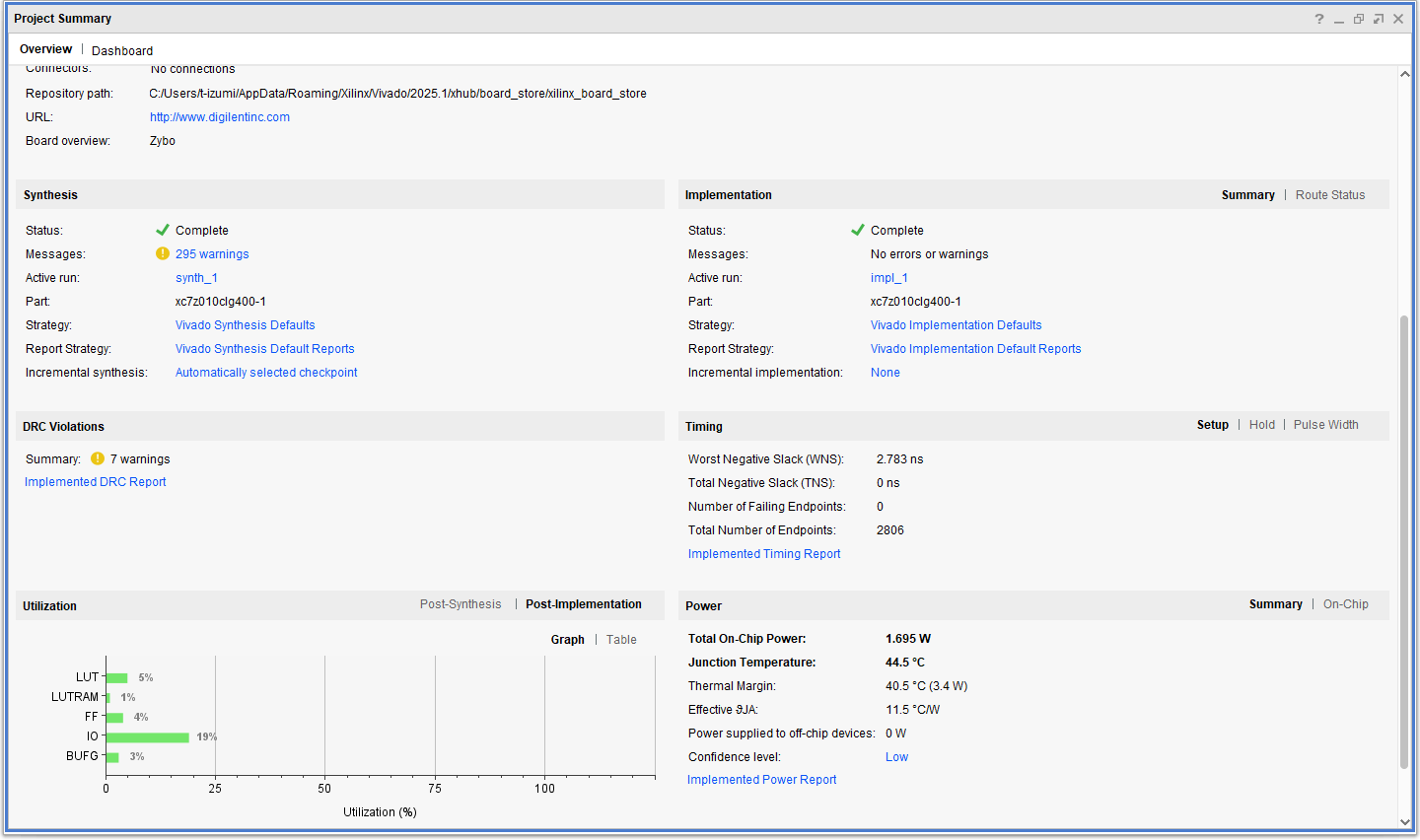Open the Implemented Timing Report link
This screenshot has height=840, width=1420.
click(764, 554)
